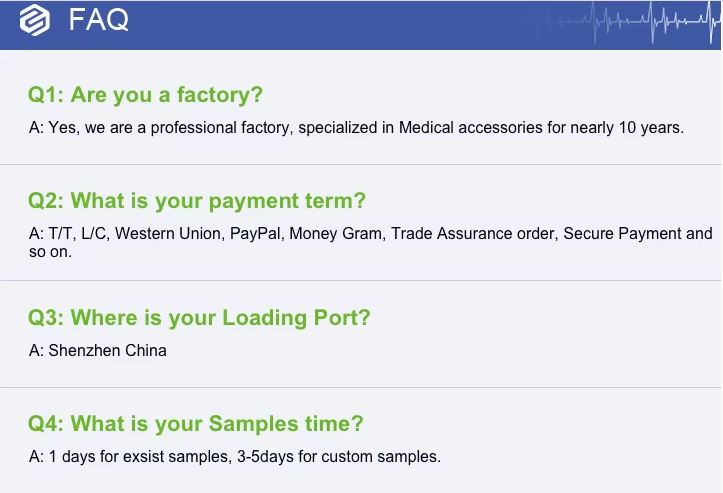
Task: Click the "L/C" payment option
Action: click(97, 234)
